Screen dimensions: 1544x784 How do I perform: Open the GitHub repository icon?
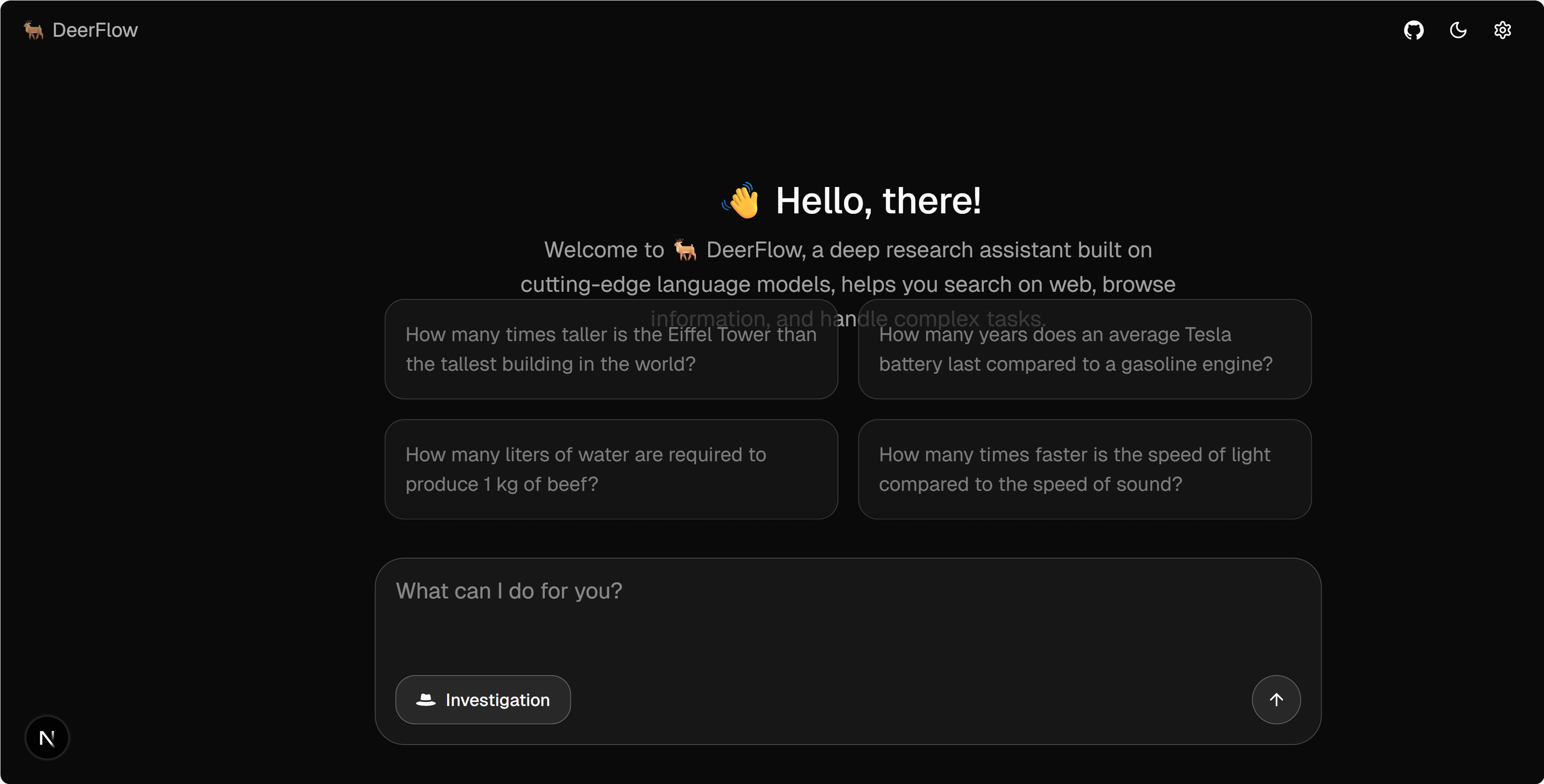[x=1414, y=30]
